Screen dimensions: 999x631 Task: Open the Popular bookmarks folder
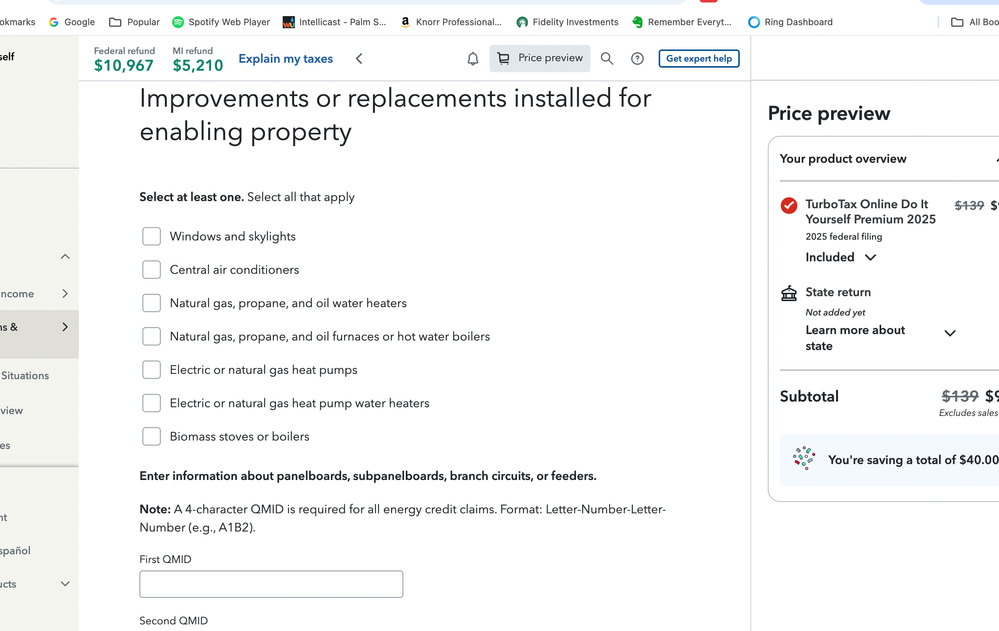pos(134,22)
